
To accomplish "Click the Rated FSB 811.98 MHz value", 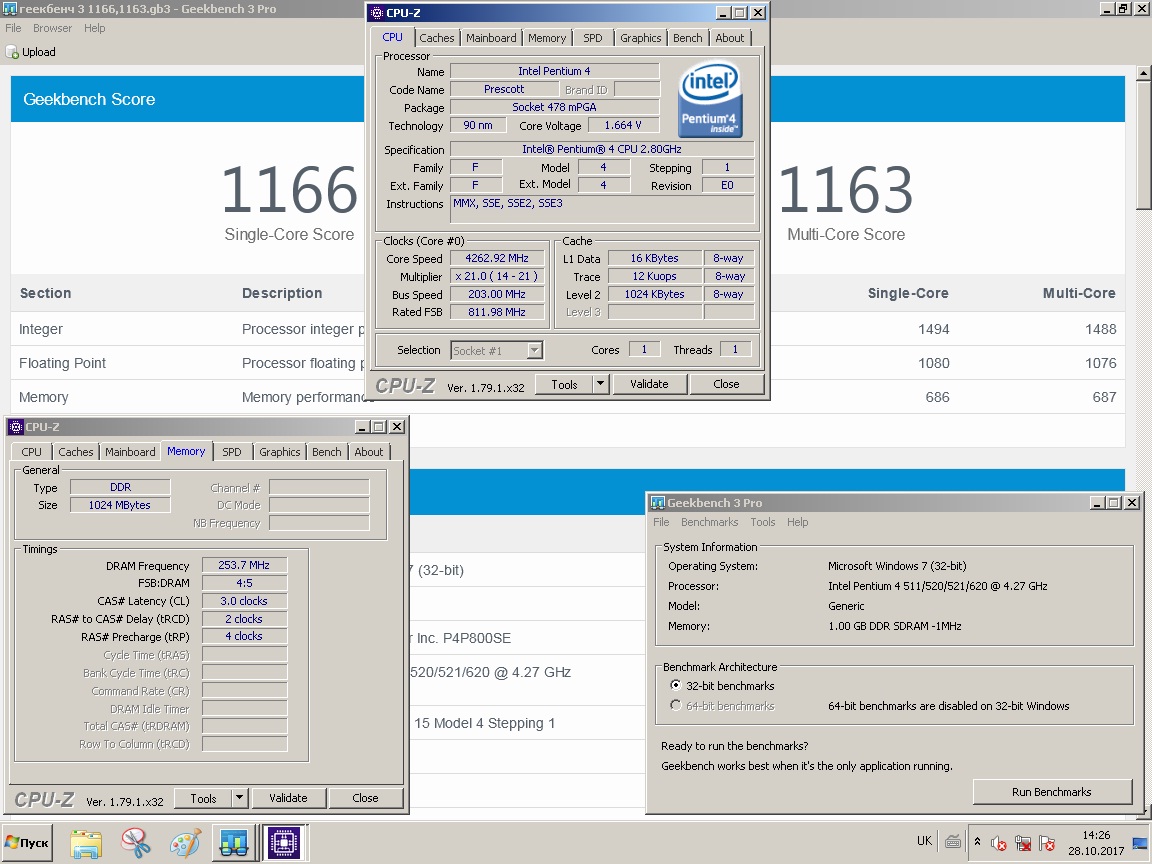I will (x=497, y=312).
